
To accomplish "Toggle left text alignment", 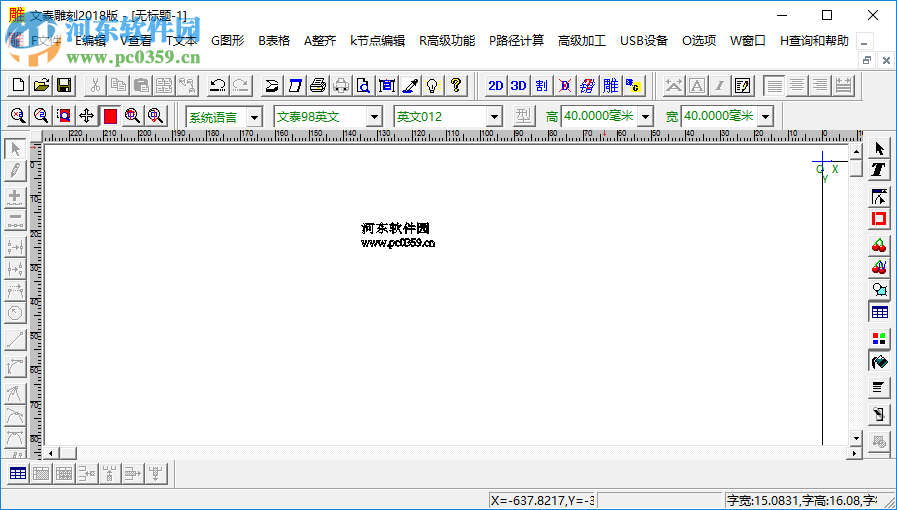I will point(774,86).
